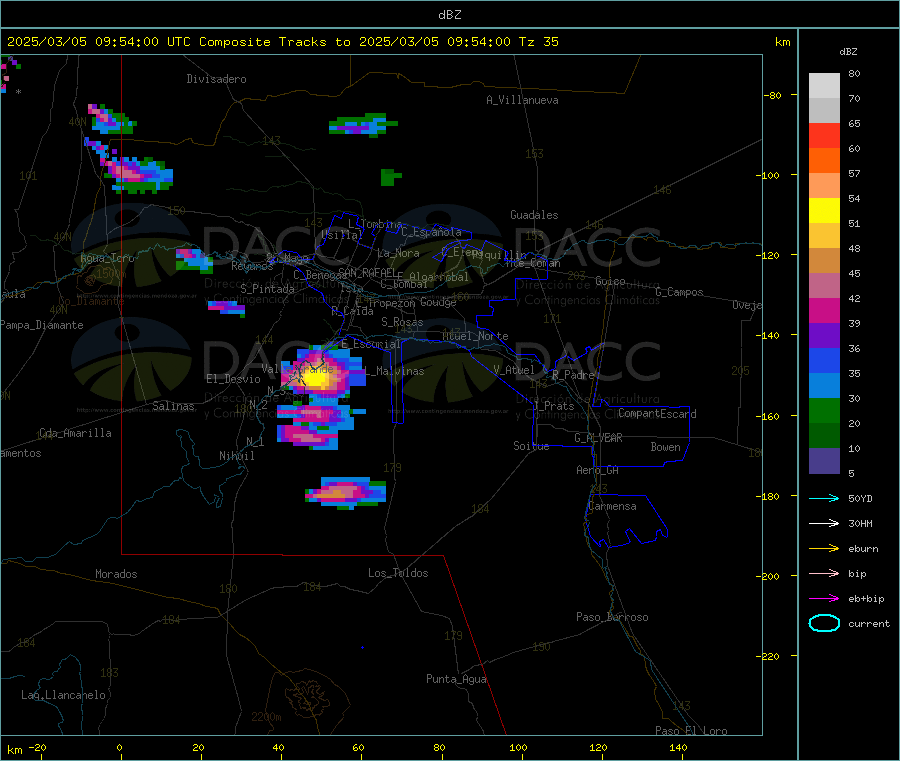900x761 pixels.
Task: Select the light gray 80 dBZ color swatch
Action: coord(824,86)
